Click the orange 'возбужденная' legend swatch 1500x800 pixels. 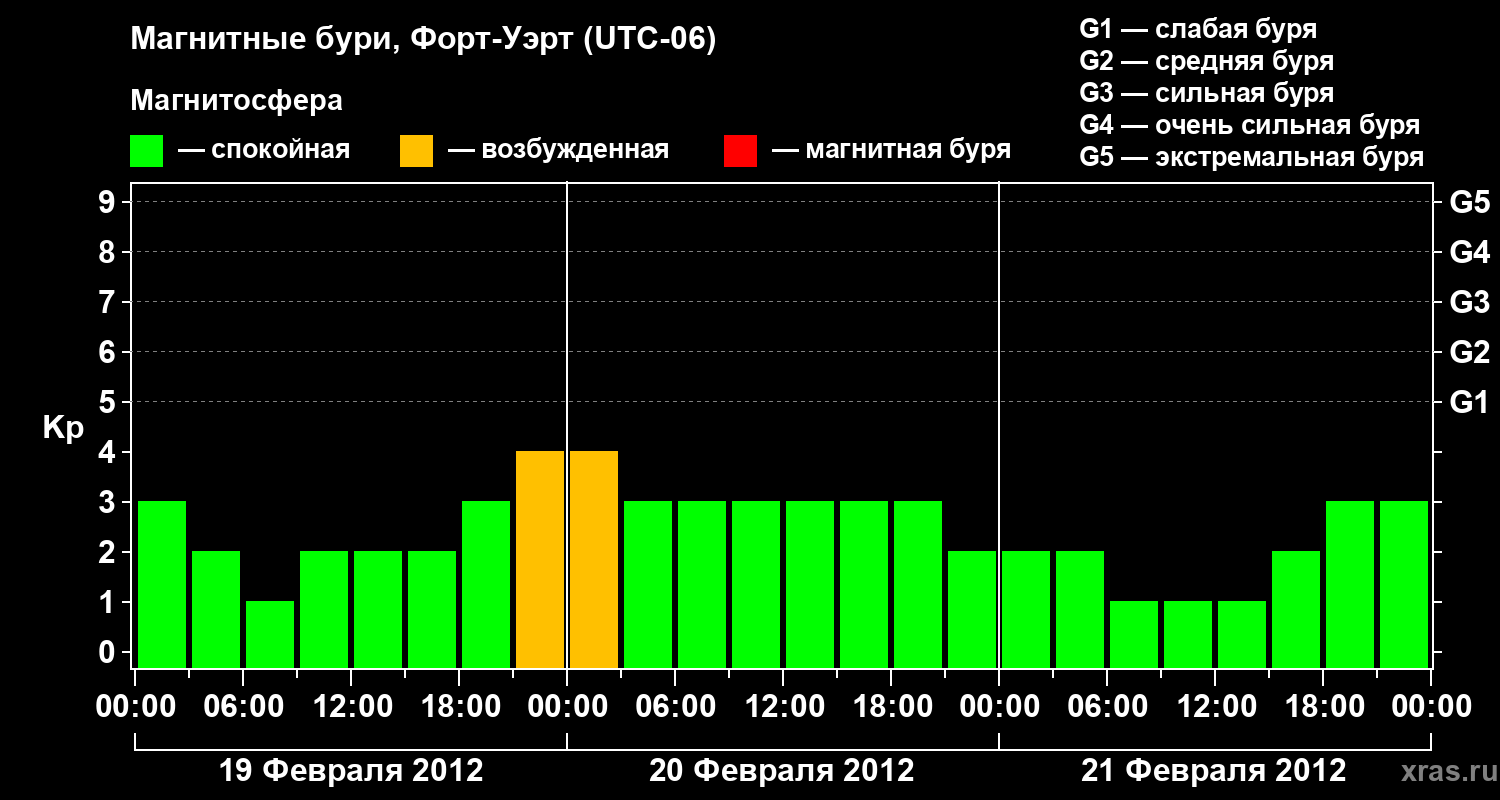(x=416, y=151)
